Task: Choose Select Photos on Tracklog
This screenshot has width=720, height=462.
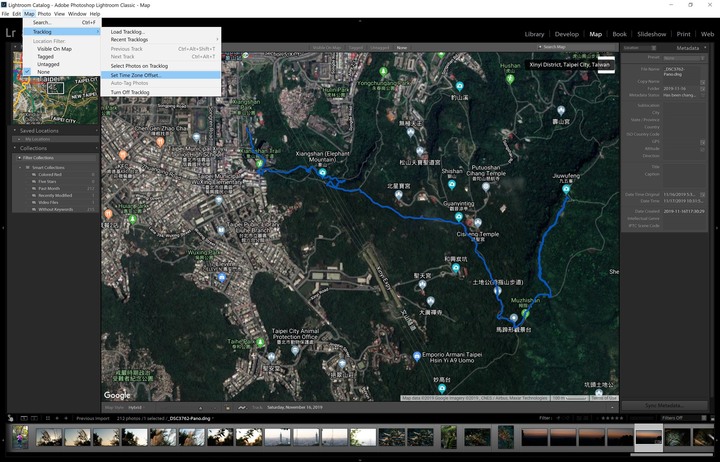Action: (161, 66)
